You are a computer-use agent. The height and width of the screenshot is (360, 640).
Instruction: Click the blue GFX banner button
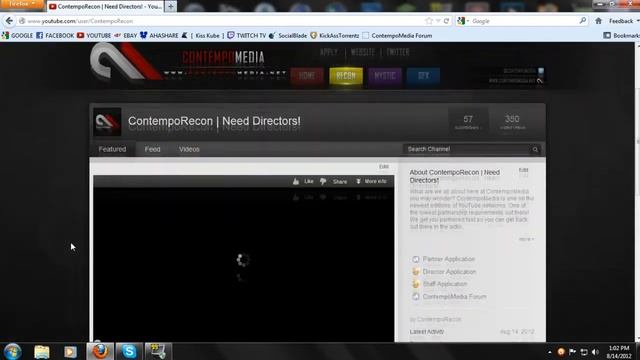[x=423, y=76]
